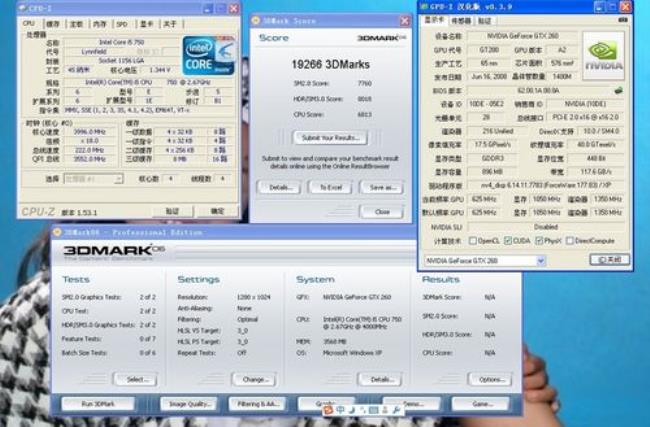This screenshot has height=427, width=650.
Task: Click the Change button under Settings
Action: pos(254,379)
